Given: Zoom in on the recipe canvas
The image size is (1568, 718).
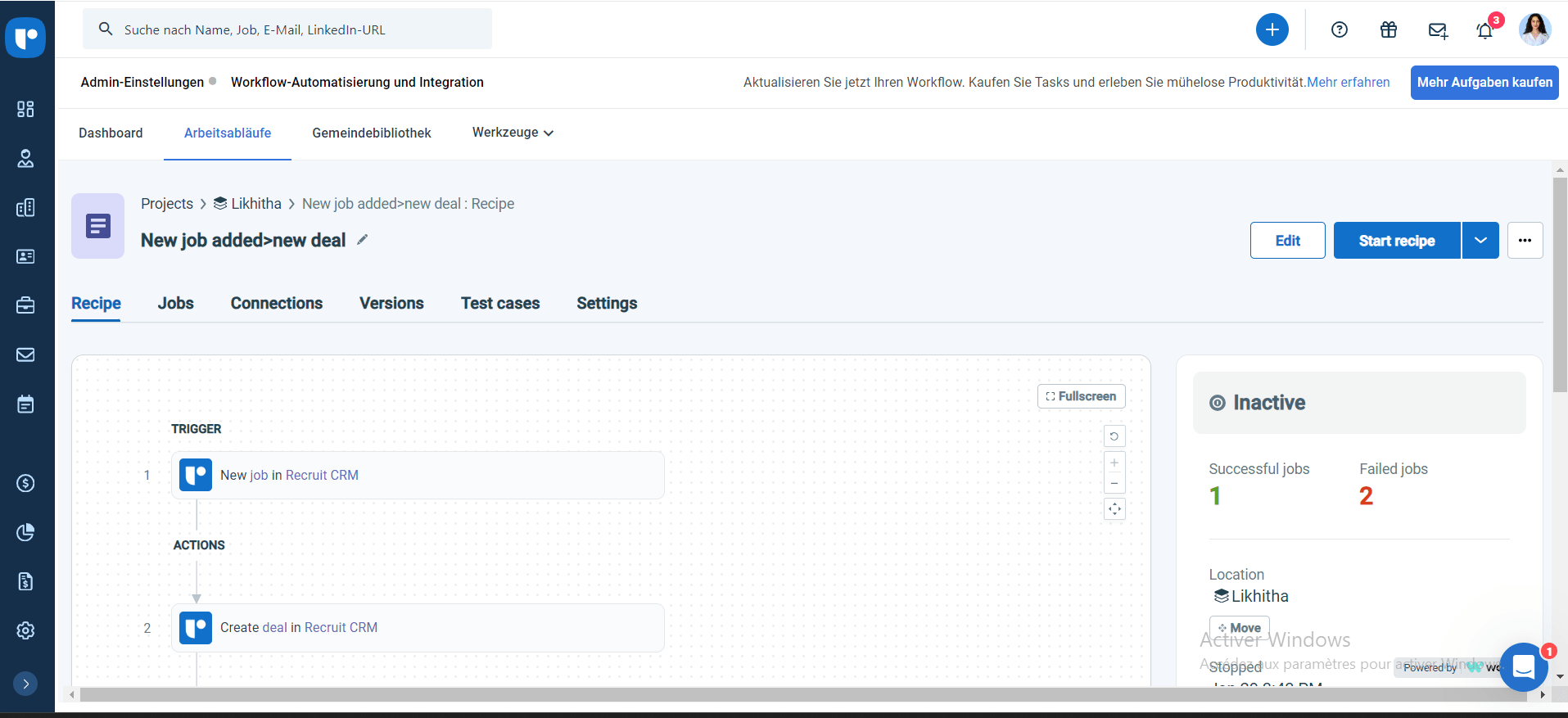Looking at the screenshot, I should coord(1114,463).
